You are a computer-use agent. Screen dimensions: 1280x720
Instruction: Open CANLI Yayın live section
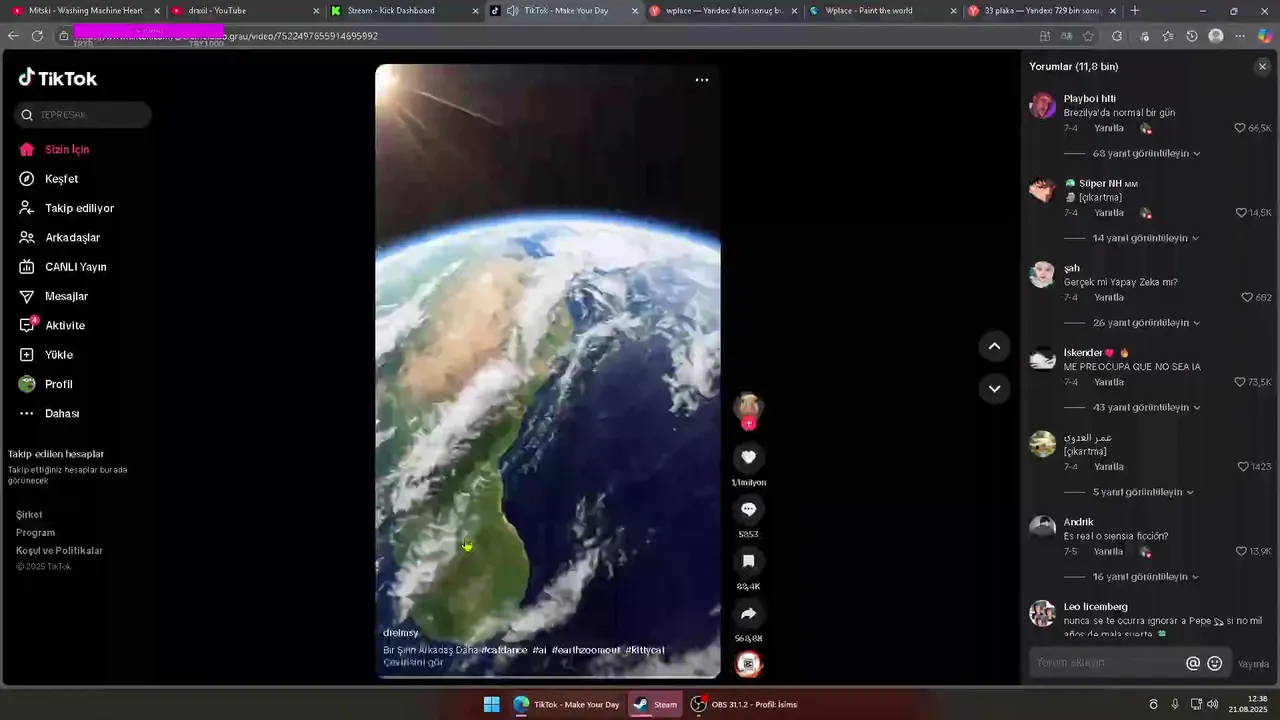pyautogui.click(x=75, y=267)
